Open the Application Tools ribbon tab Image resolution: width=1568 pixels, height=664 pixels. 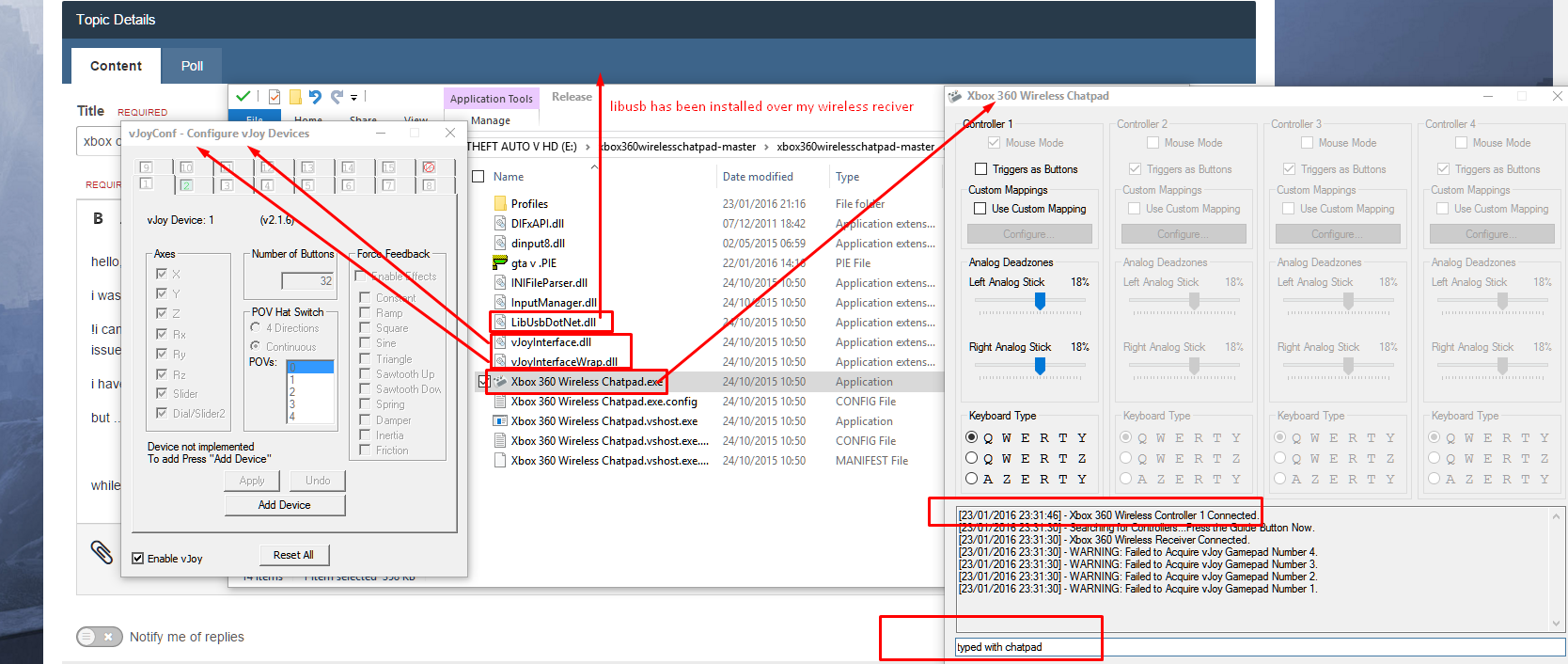pos(491,99)
